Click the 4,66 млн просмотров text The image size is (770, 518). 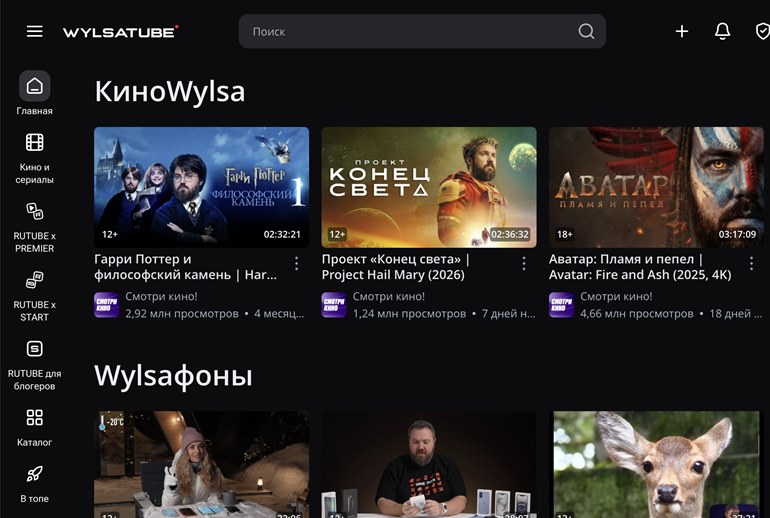click(637, 313)
